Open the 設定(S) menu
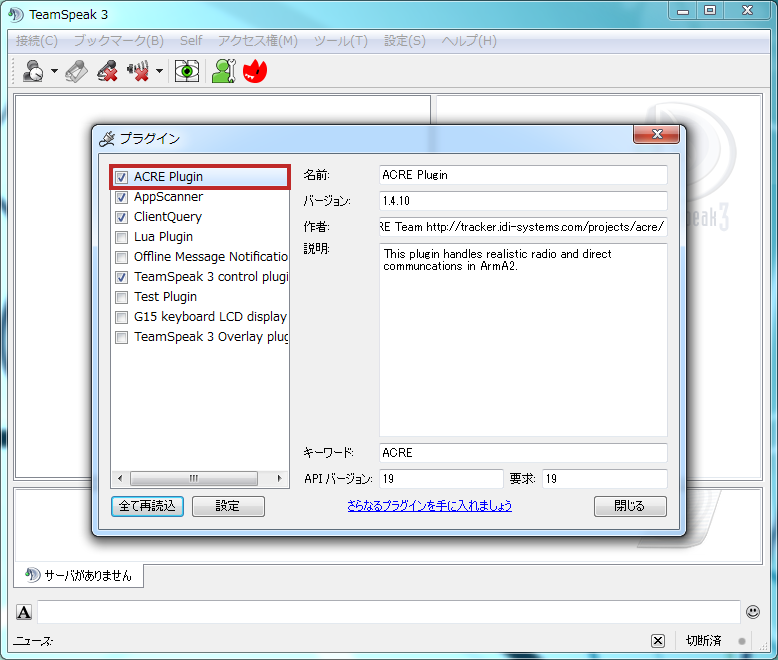778x660 pixels. 405,41
